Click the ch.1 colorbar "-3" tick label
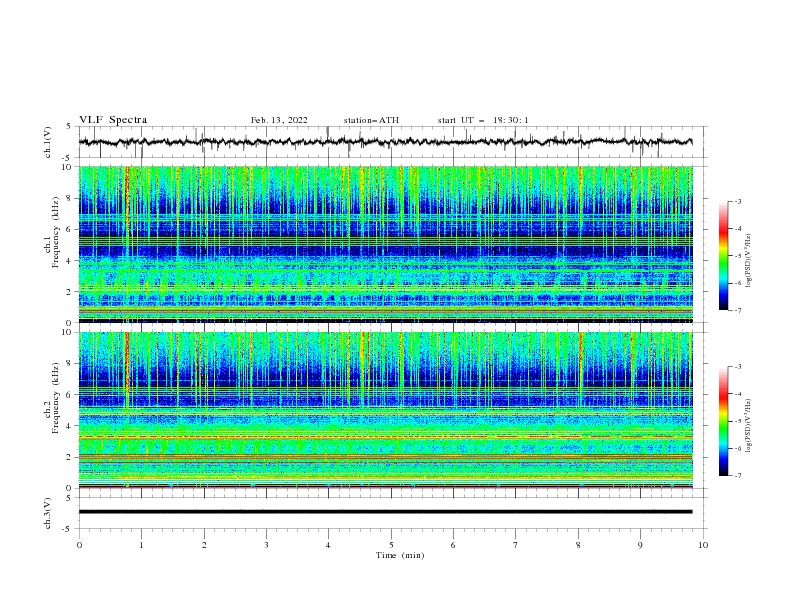 [737, 201]
